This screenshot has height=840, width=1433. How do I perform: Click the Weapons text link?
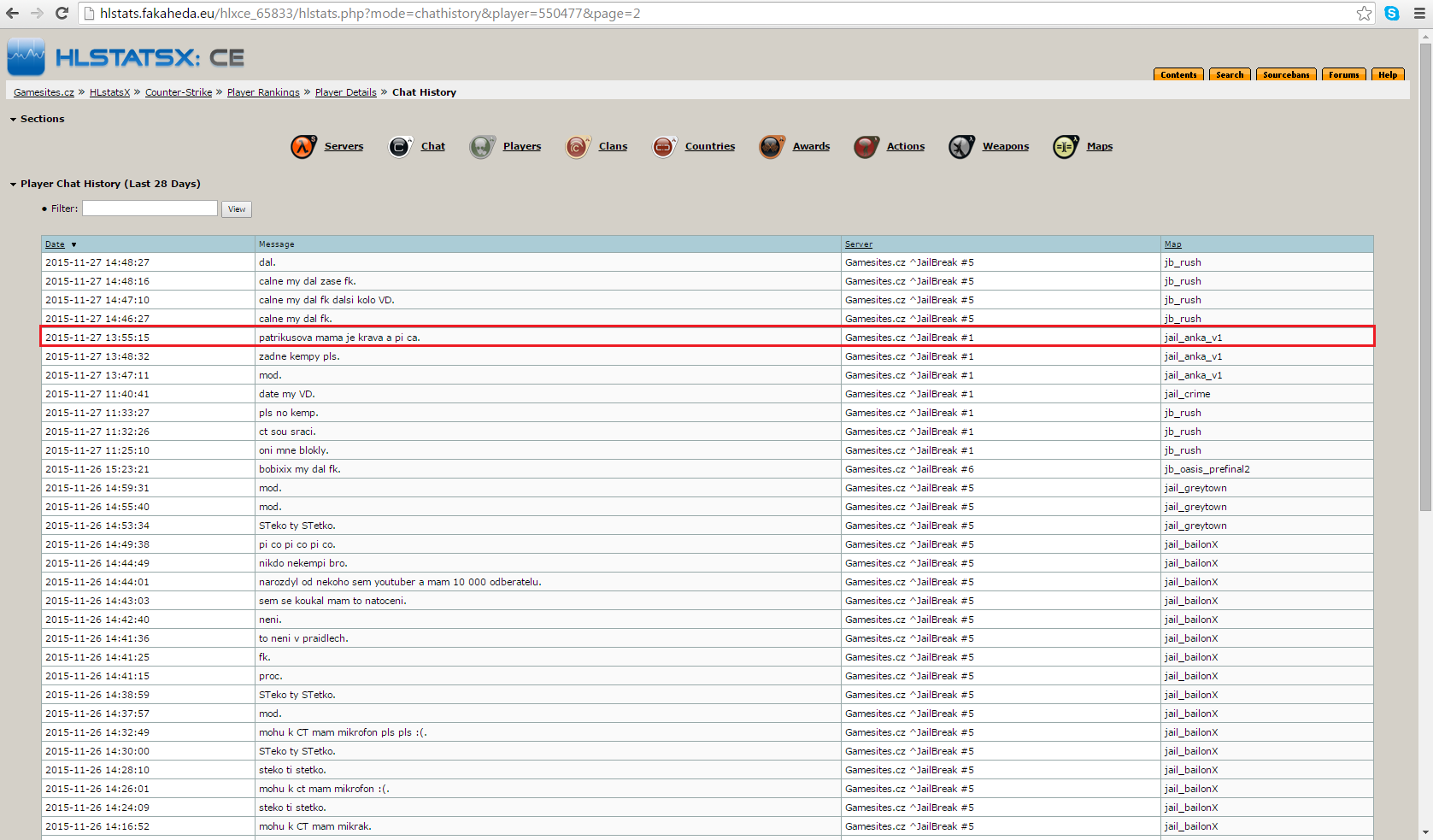click(1006, 146)
